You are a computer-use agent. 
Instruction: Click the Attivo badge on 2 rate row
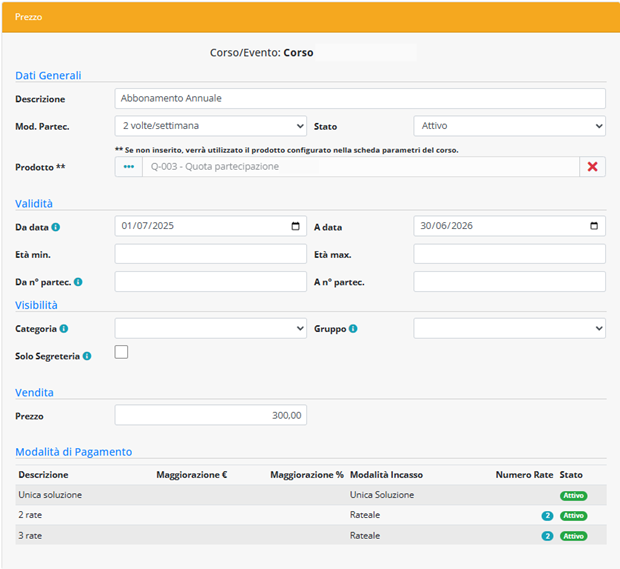[x=573, y=516]
